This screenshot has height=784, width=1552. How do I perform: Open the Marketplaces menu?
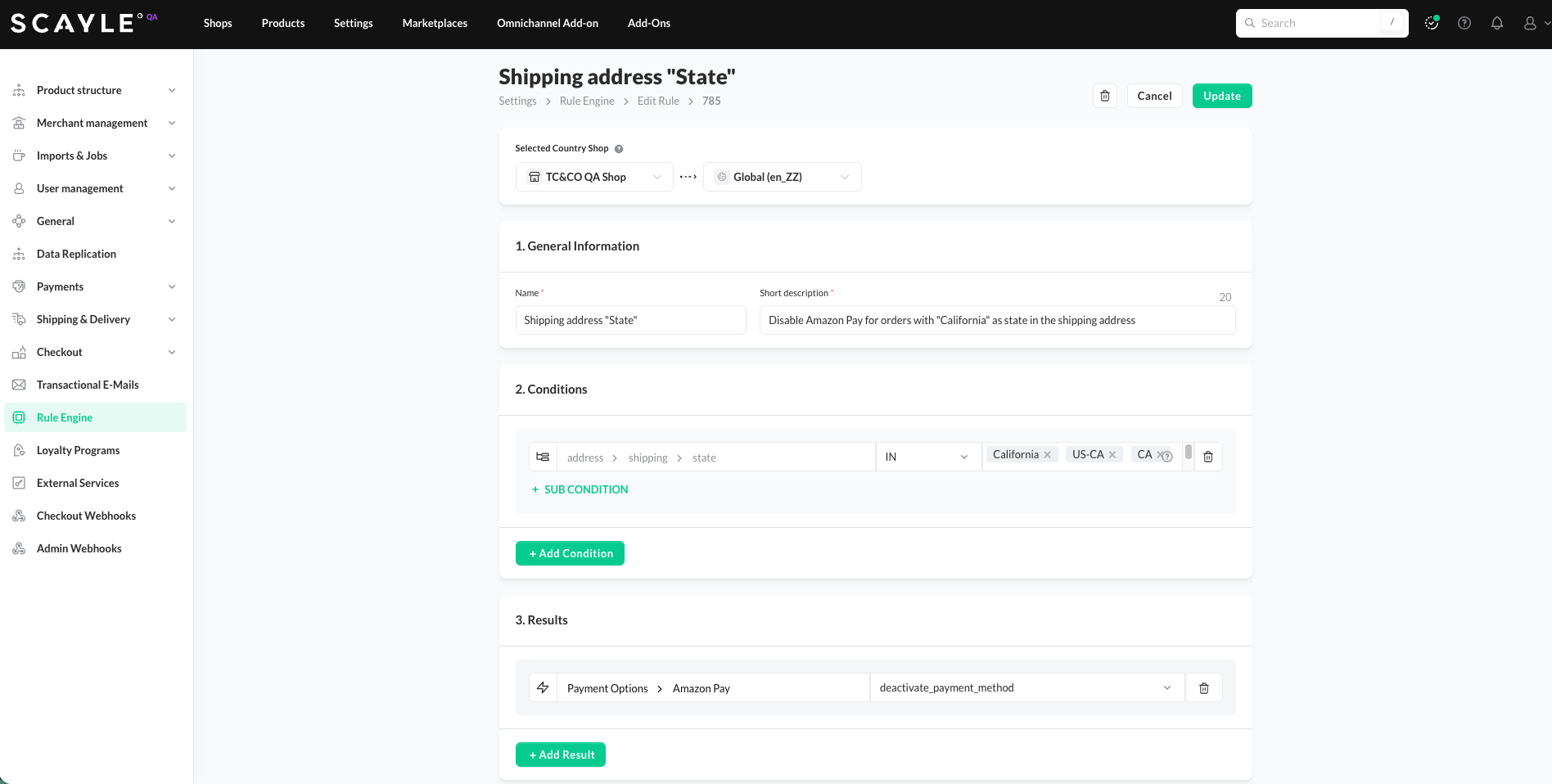435,23
